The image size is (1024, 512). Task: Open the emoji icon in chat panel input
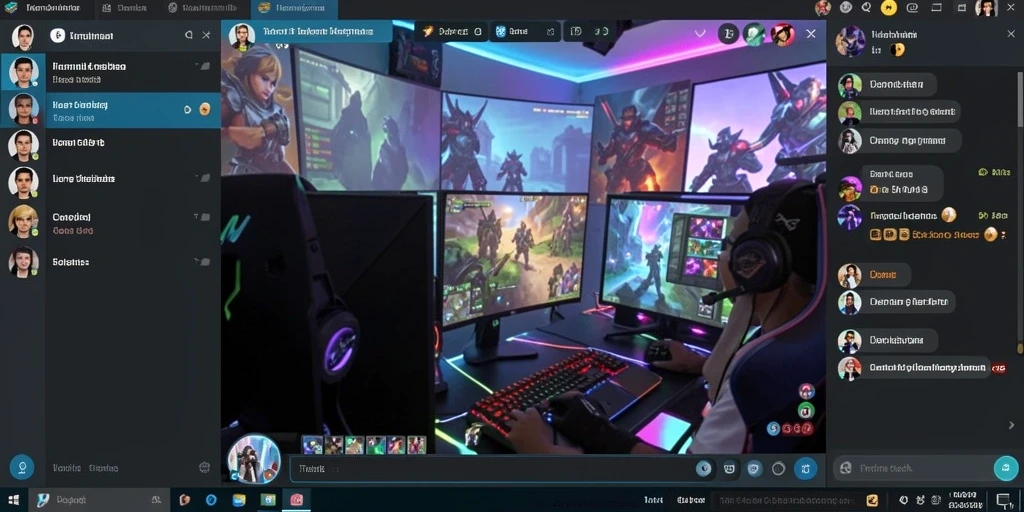click(x=846, y=468)
